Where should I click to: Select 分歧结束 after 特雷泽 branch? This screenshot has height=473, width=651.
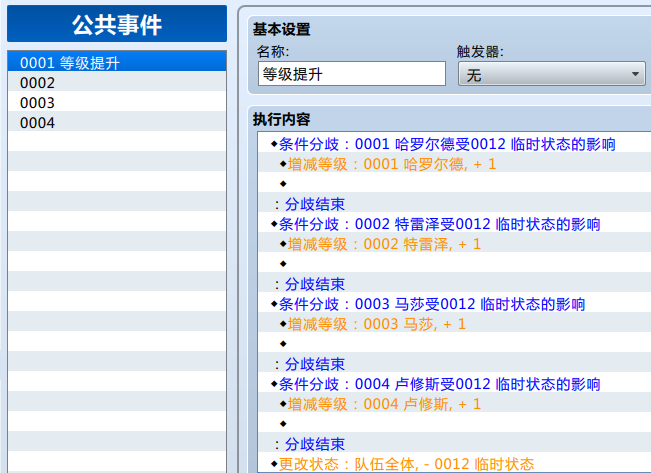(454, 284)
